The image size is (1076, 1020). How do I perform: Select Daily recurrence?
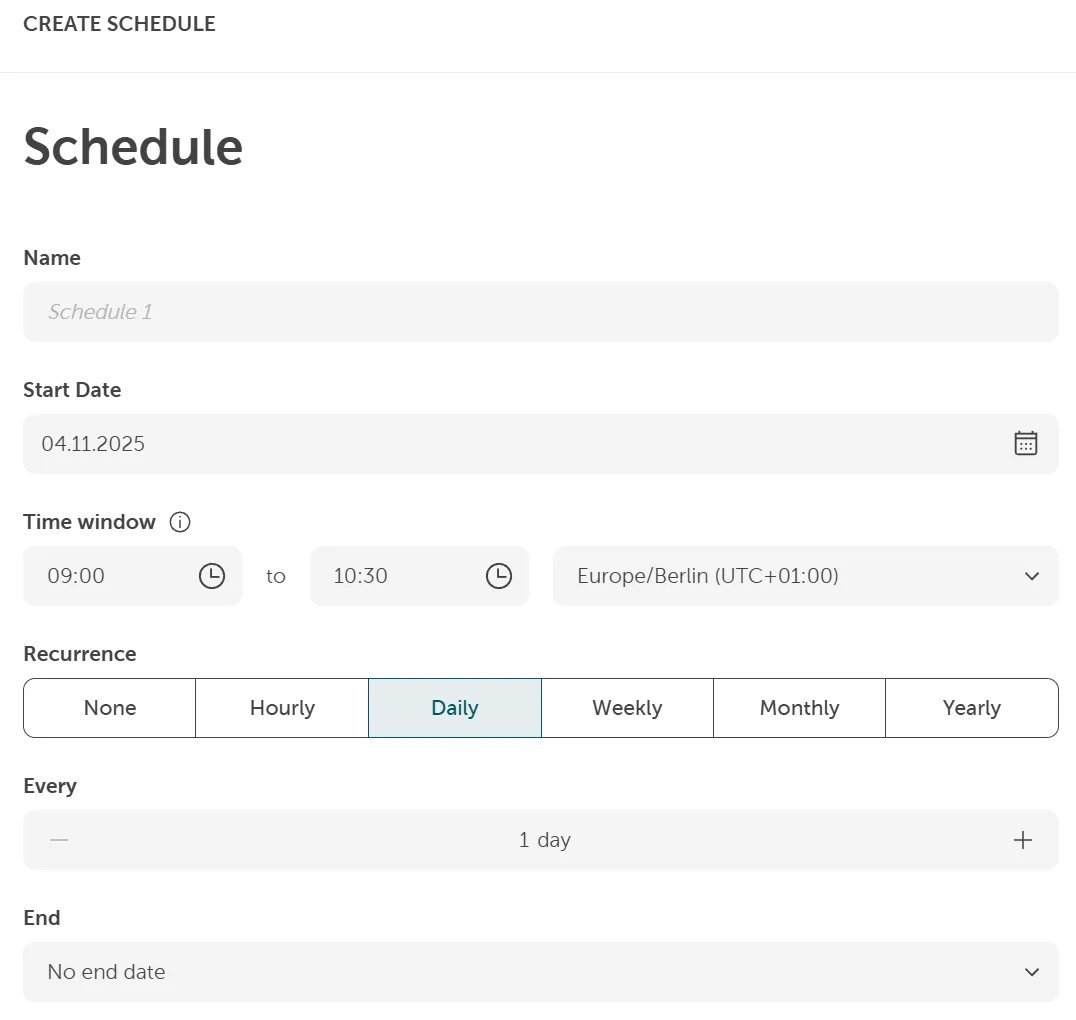455,707
